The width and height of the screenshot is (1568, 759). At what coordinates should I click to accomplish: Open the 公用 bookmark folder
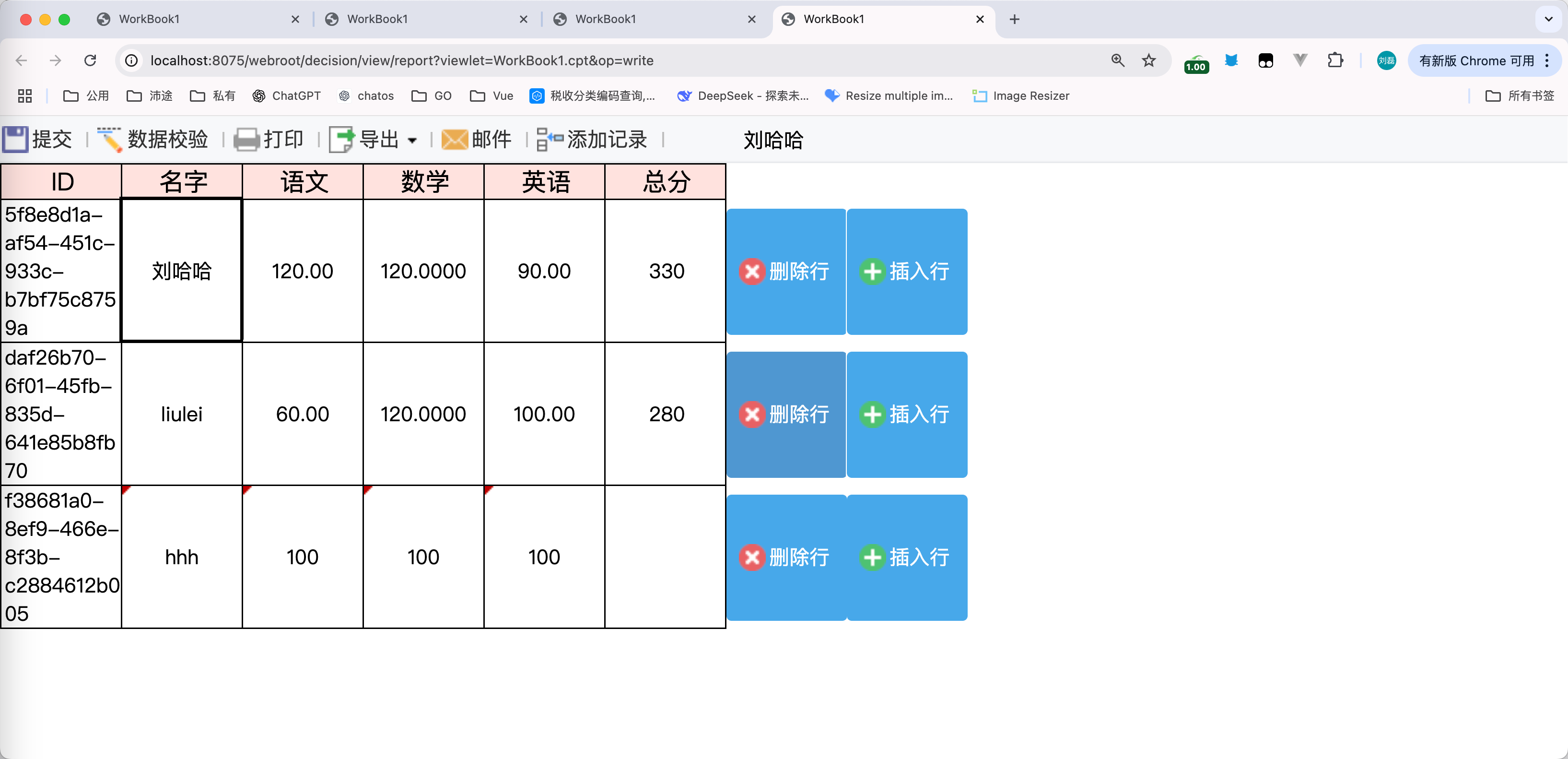tap(86, 95)
